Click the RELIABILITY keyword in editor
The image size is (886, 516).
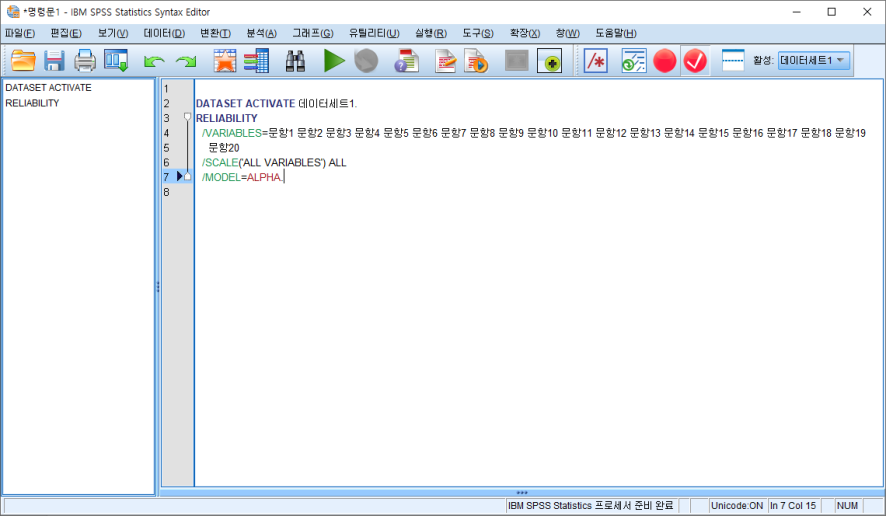227,118
